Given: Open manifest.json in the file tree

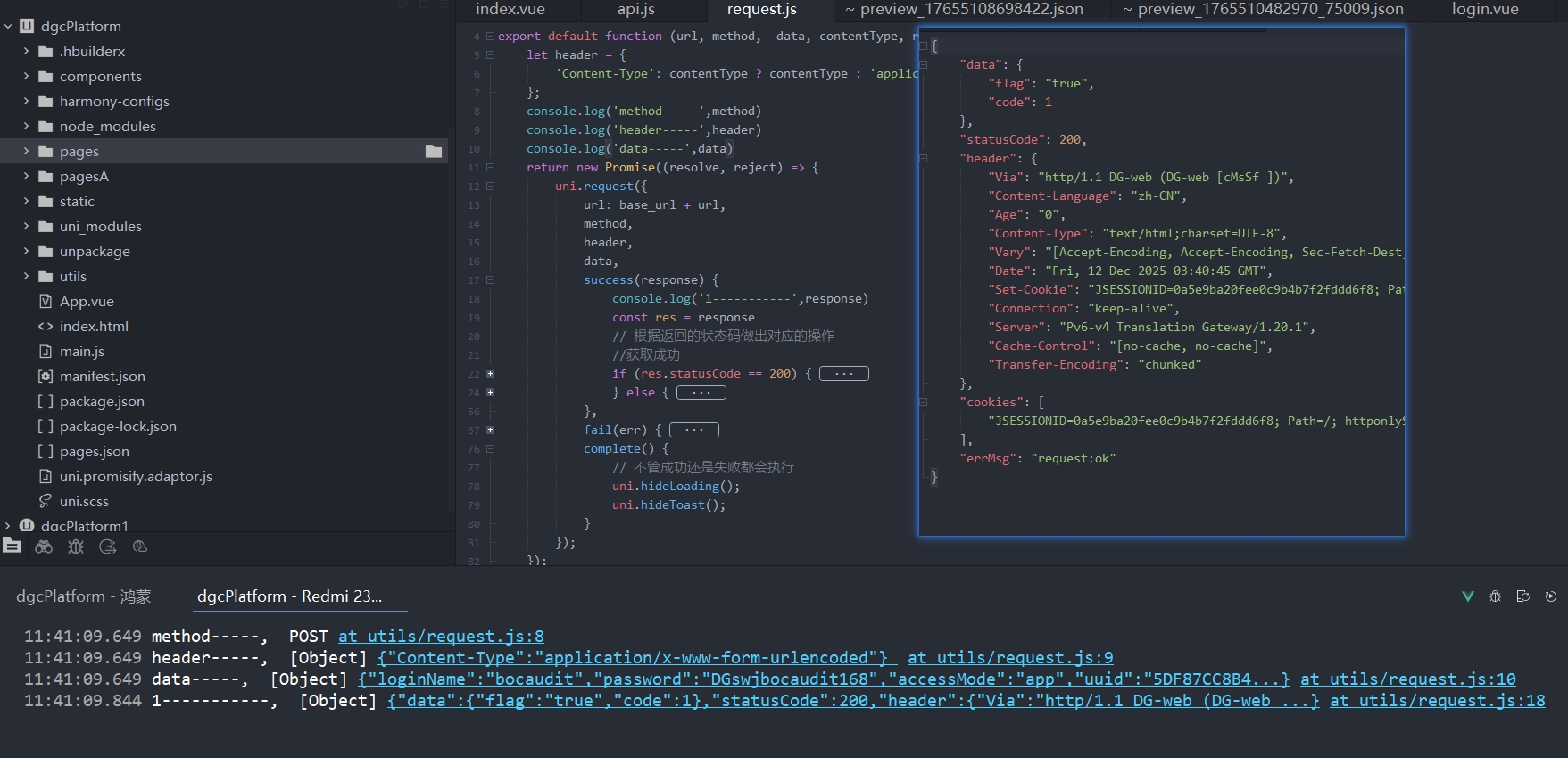Looking at the screenshot, I should (102, 377).
